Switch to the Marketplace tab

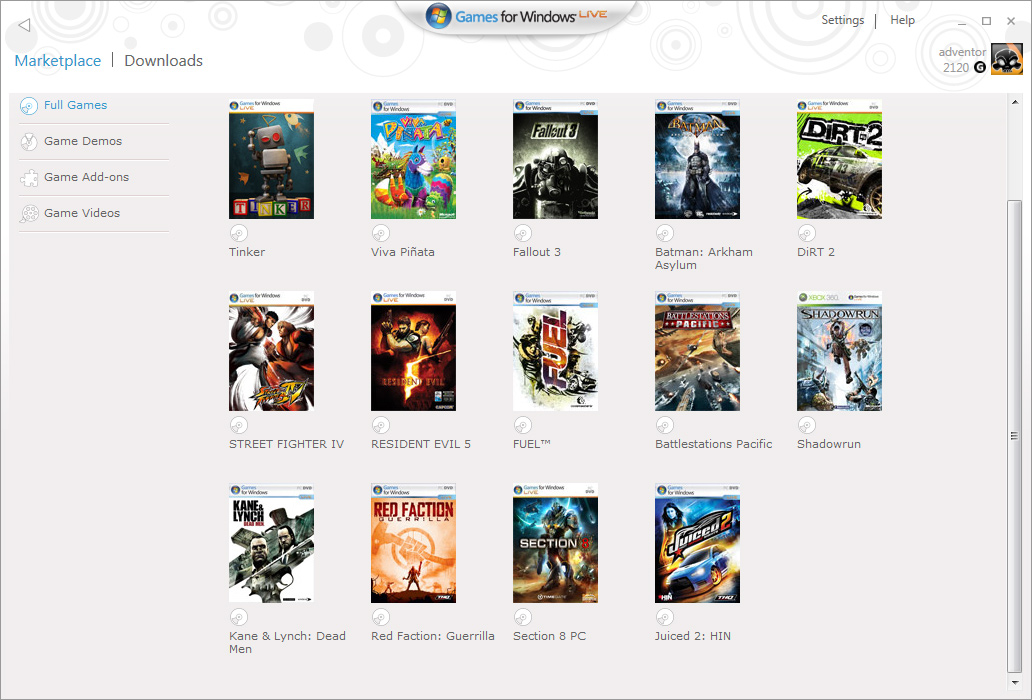[x=58, y=61]
